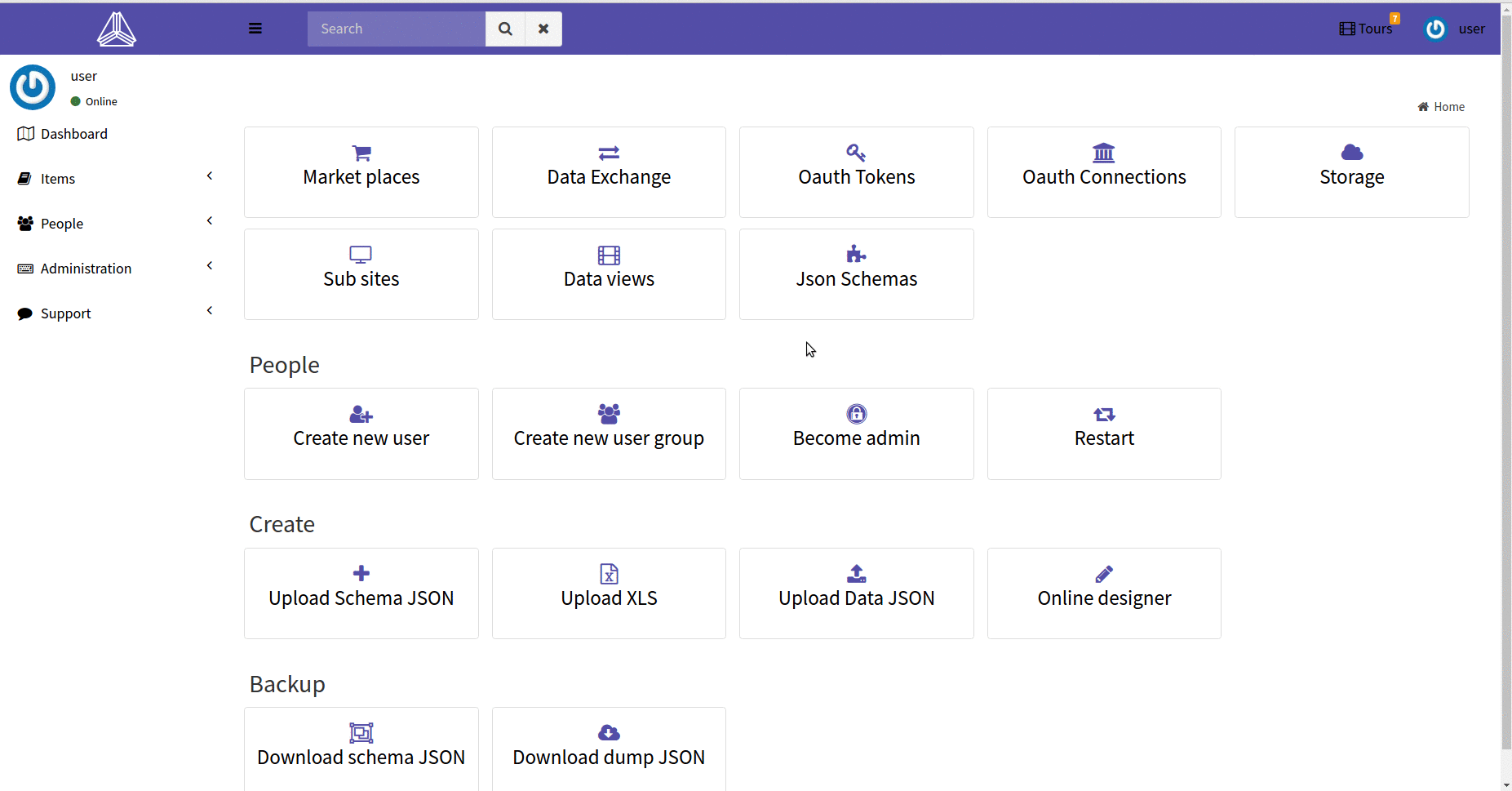This screenshot has width=1512, height=791.
Task: Expand the Support chevron
Action: point(210,311)
